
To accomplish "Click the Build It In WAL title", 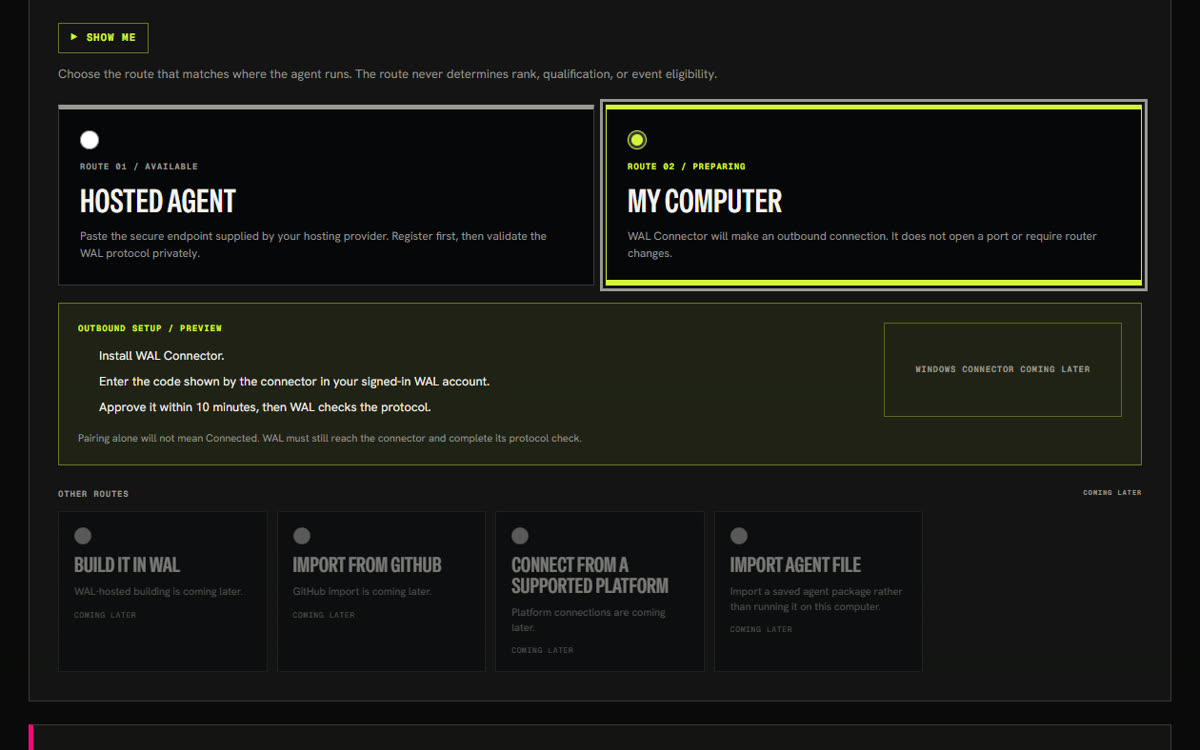I will [x=127, y=565].
